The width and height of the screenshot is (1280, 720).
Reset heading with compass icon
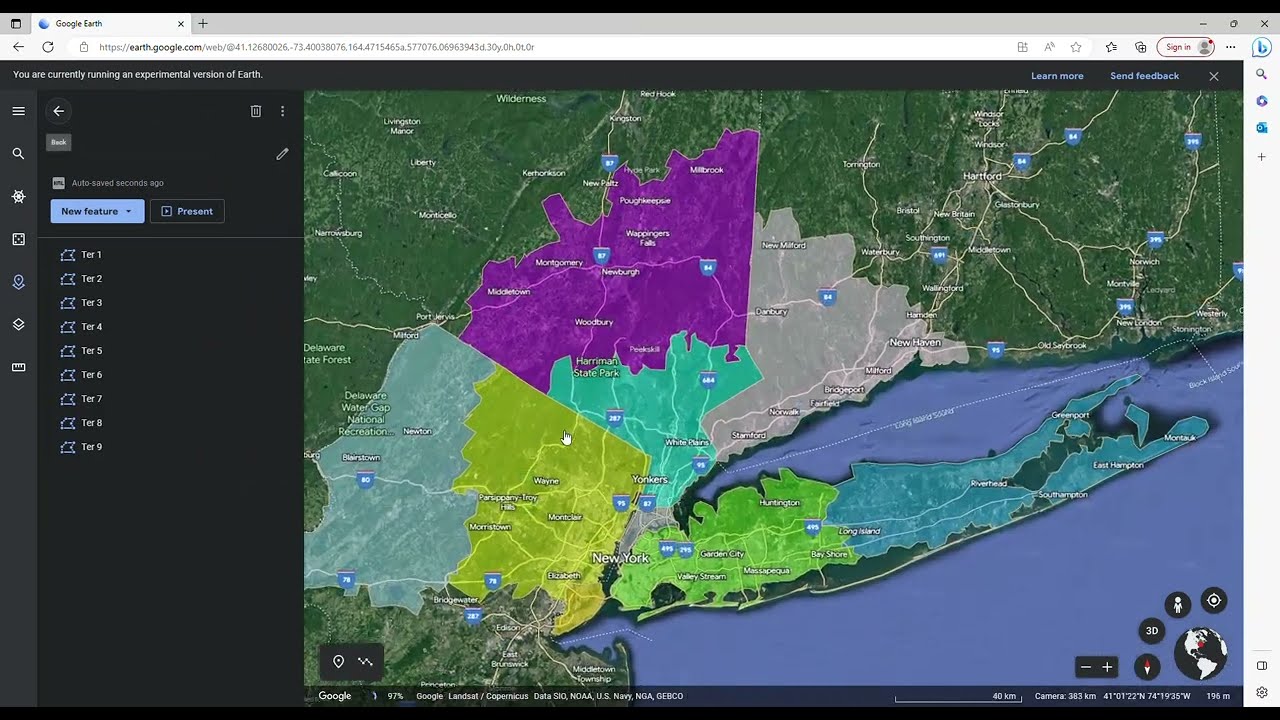[1147, 667]
